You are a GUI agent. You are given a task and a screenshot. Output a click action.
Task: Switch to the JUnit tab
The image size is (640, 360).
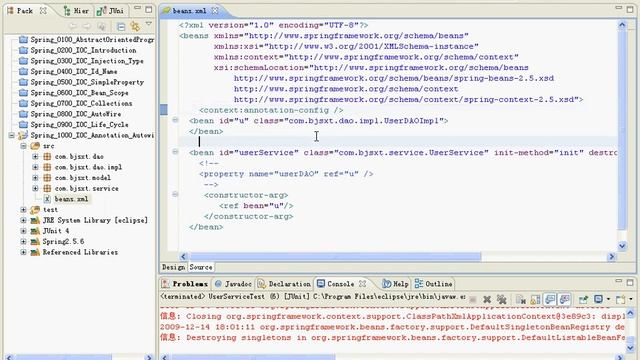click(x=110, y=11)
